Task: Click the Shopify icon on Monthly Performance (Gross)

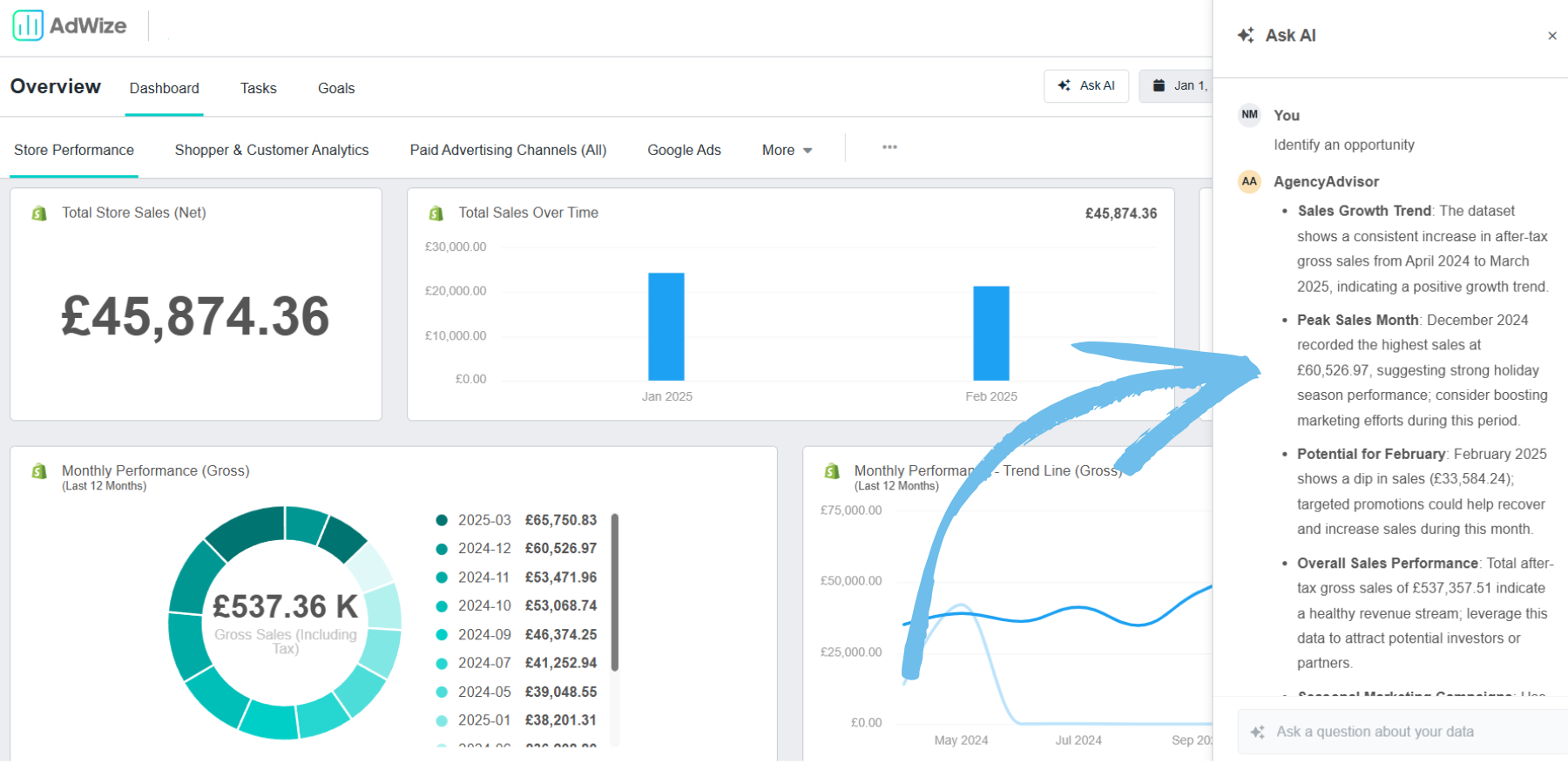Action: (39, 471)
